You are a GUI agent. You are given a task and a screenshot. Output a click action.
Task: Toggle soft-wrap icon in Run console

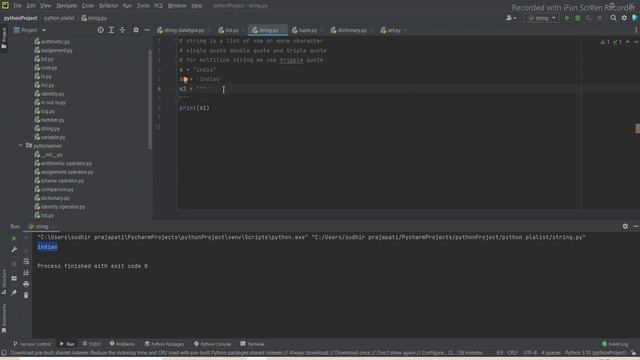point(26,261)
